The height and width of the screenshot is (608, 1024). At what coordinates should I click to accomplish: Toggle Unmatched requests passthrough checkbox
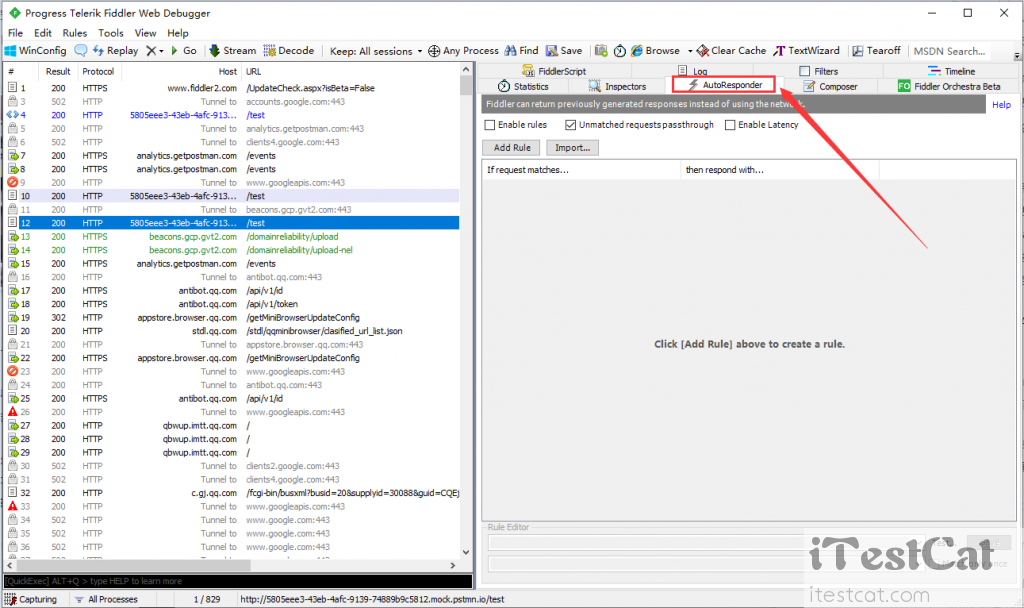pyautogui.click(x=571, y=125)
